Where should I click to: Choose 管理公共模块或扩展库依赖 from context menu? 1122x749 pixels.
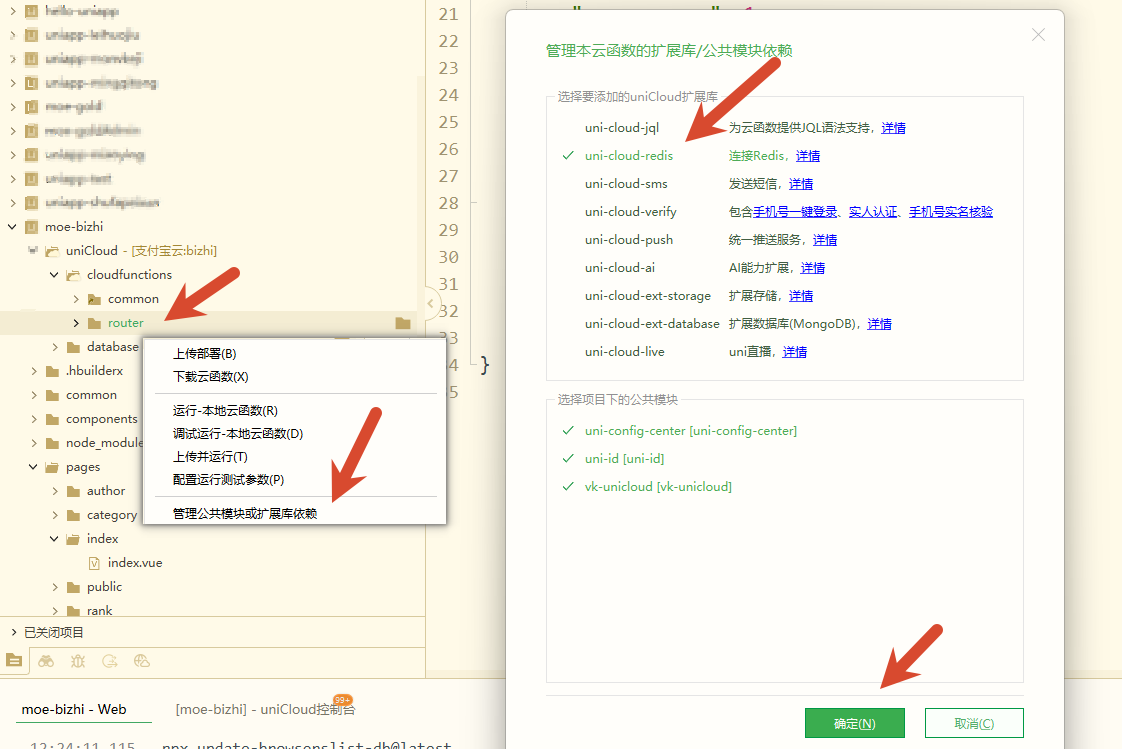[x=244, y=514]
